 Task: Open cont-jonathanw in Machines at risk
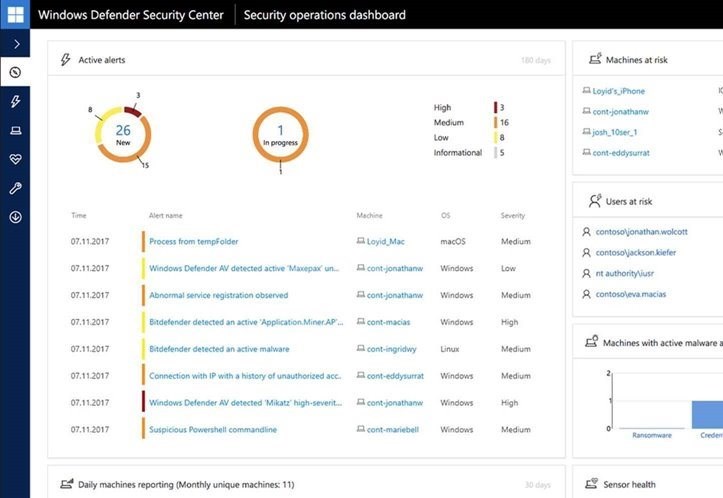tap(620, 112)
